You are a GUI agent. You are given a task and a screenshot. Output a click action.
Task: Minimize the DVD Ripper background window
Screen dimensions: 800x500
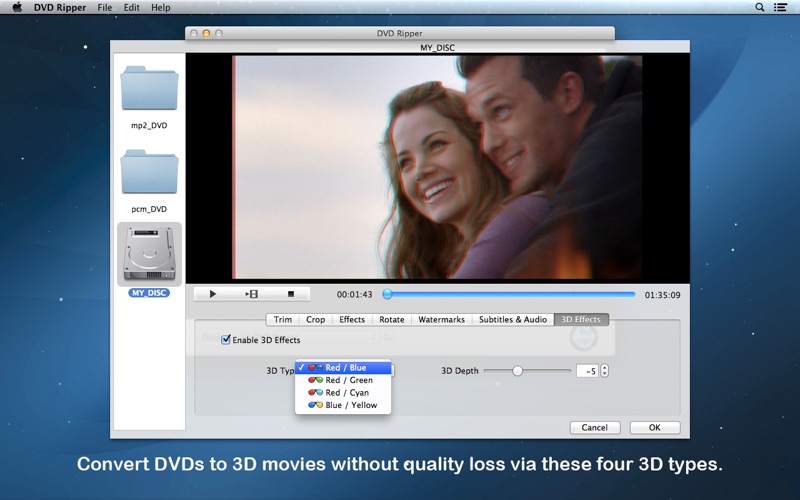(x=206, y=33)
